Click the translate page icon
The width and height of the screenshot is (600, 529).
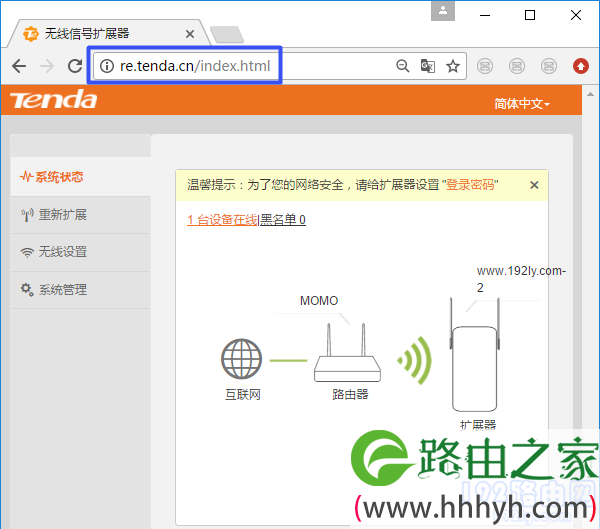click(x=427, y=66)
